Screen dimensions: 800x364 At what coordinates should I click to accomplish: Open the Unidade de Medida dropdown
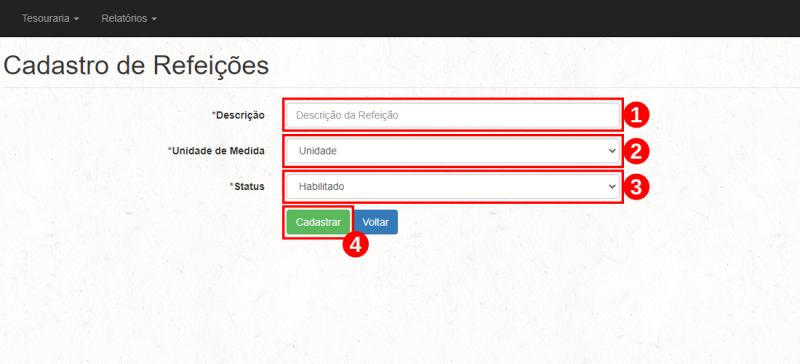pos(453,151)
